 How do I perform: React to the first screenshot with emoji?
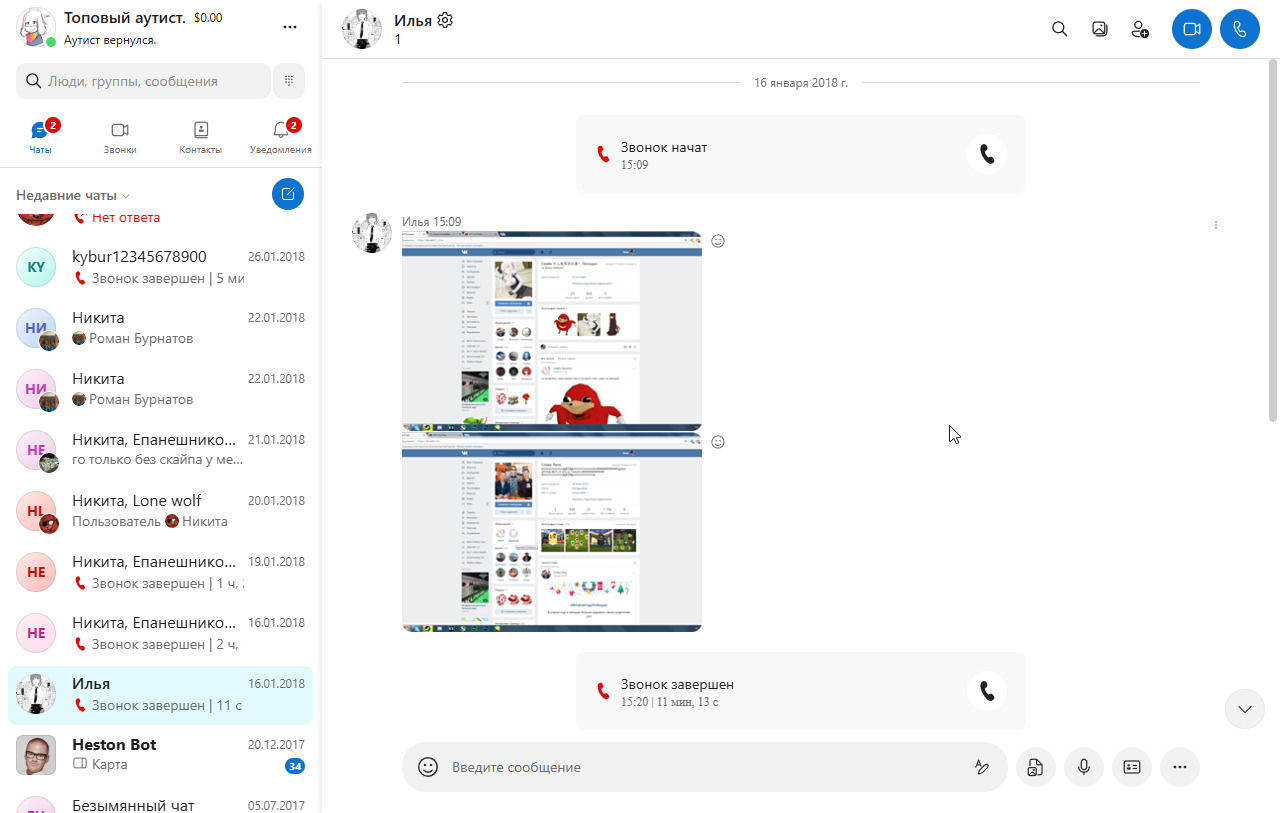point(717,241)
